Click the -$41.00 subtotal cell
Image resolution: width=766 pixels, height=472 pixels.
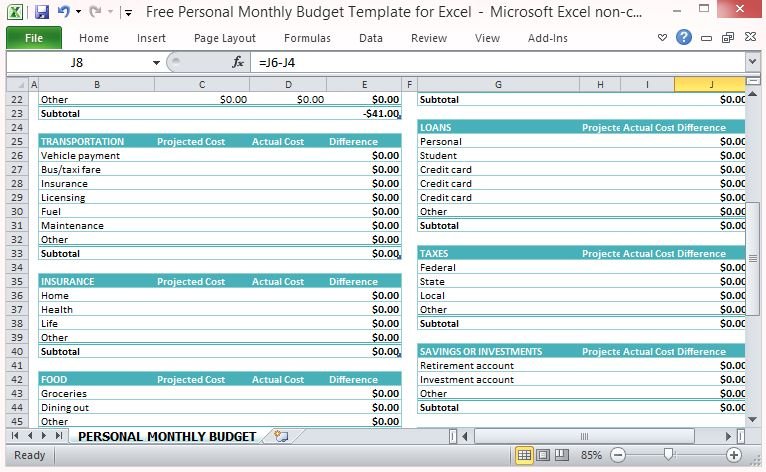[x=363, y=113]
